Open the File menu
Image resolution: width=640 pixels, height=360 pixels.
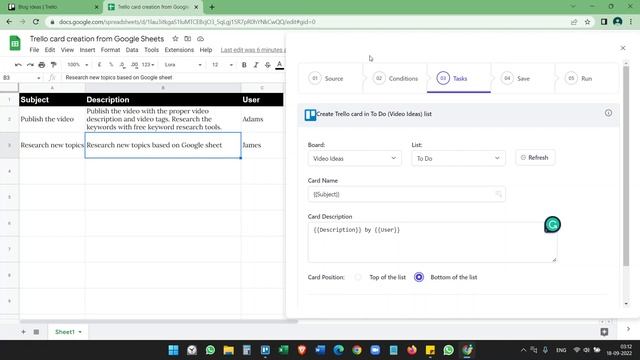34,50
